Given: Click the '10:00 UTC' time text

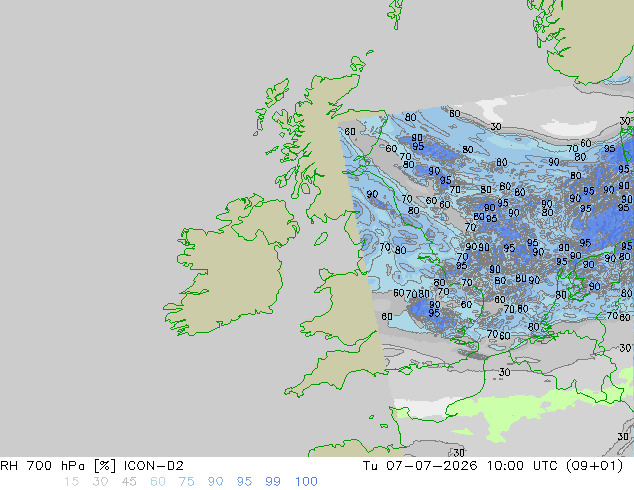Looking at the screenshot, I should coord(523,466).
